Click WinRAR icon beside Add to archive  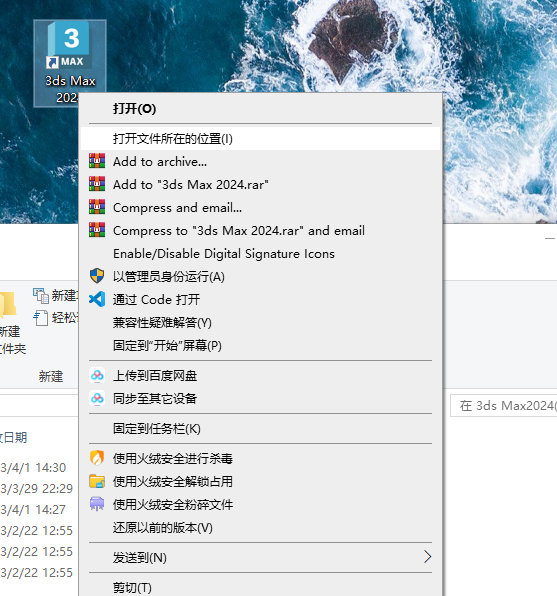(97, 161)
